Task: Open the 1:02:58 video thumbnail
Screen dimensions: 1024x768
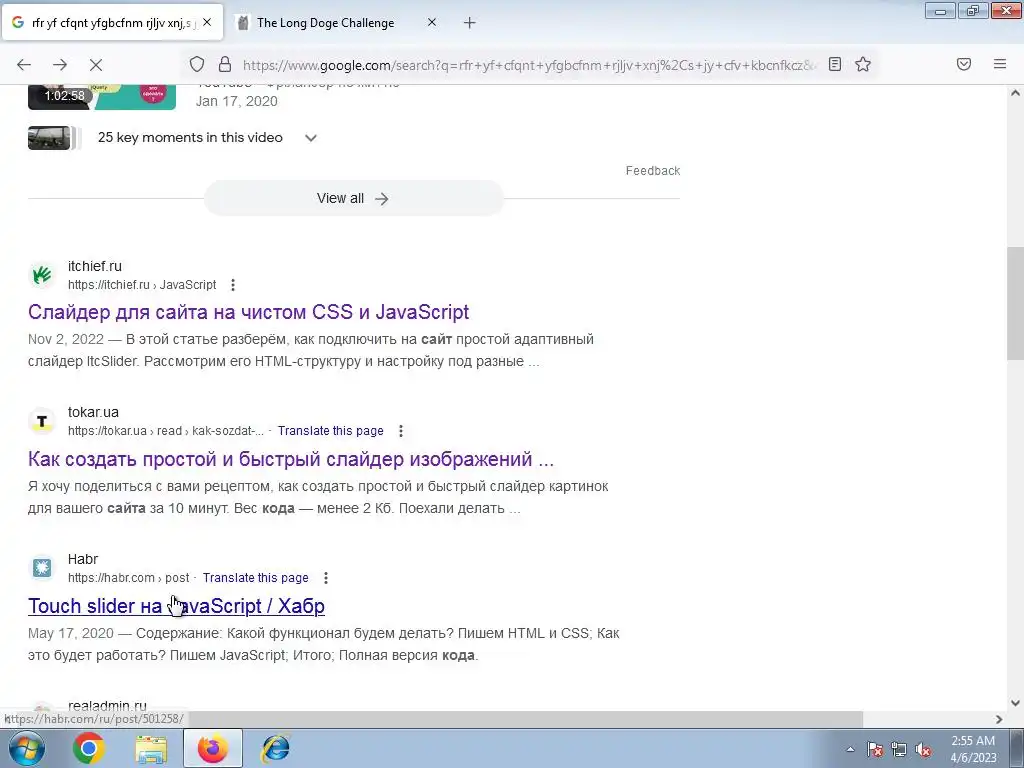Action: coord(102,97)
